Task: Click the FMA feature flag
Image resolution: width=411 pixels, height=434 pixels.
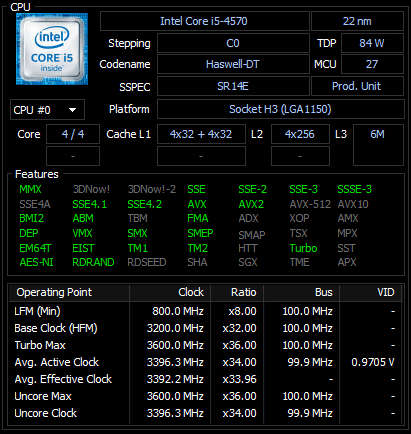Action: point(198,218)
